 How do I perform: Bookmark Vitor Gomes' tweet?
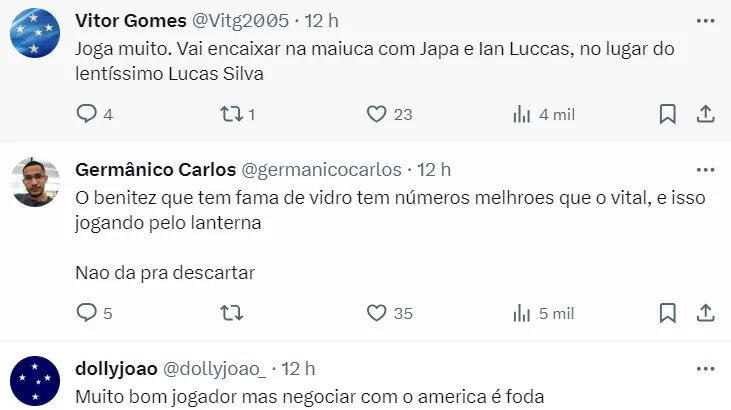668,114
